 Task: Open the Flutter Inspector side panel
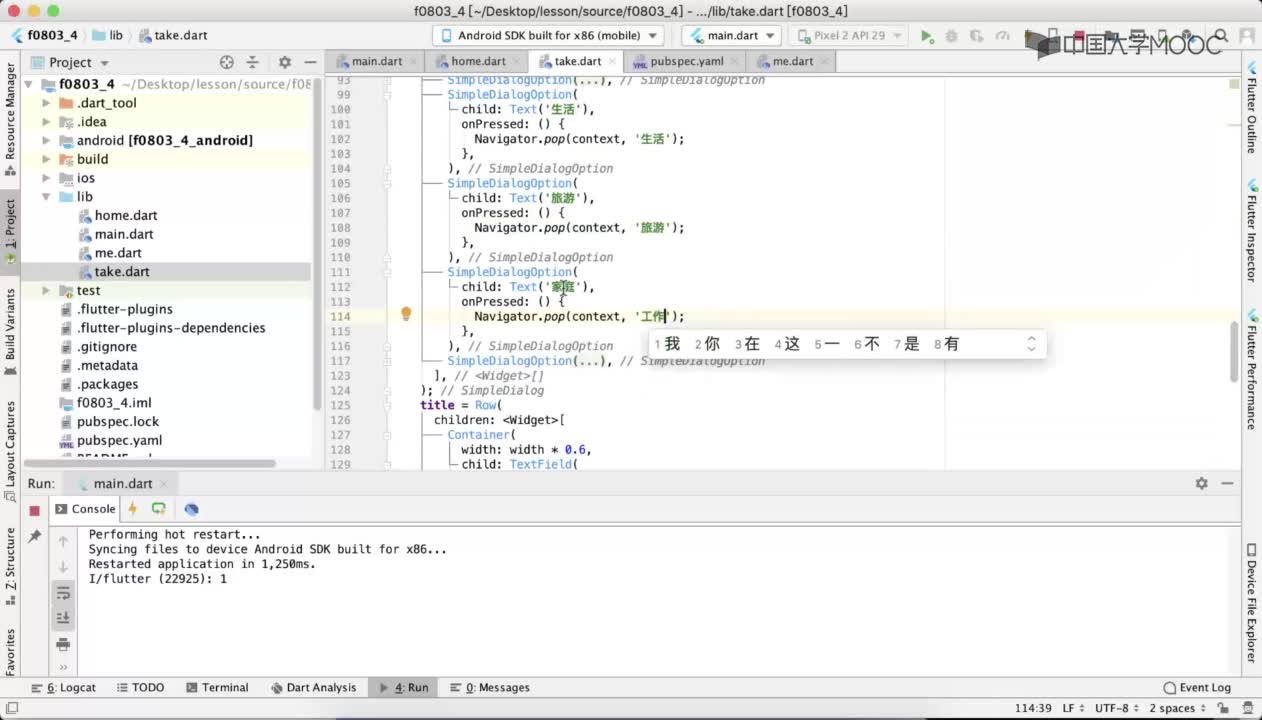pos(1251,231)
